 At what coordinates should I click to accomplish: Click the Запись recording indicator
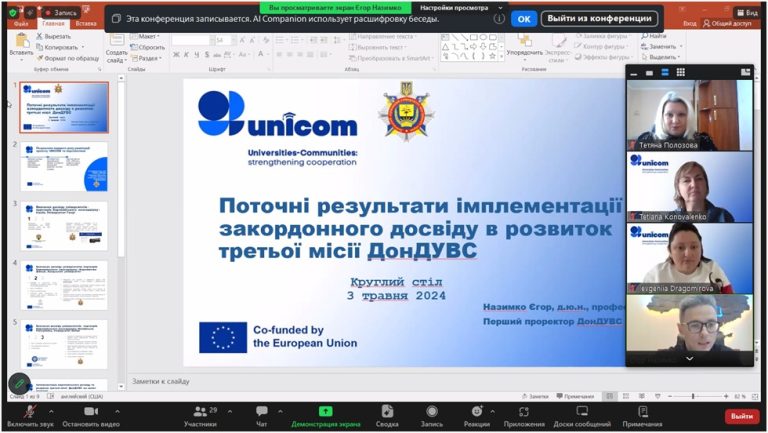tap(62, 12)
